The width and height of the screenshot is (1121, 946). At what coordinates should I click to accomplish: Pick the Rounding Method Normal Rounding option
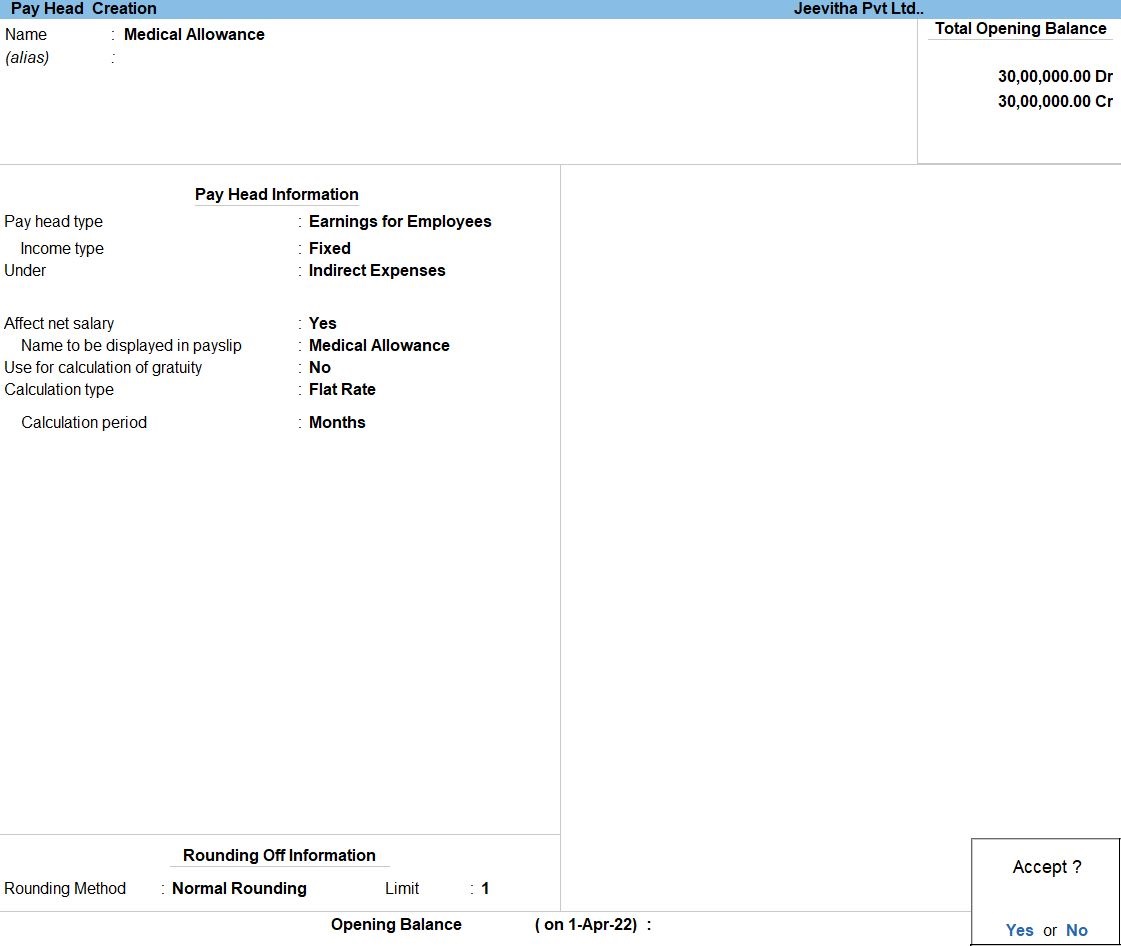(239, 888)
